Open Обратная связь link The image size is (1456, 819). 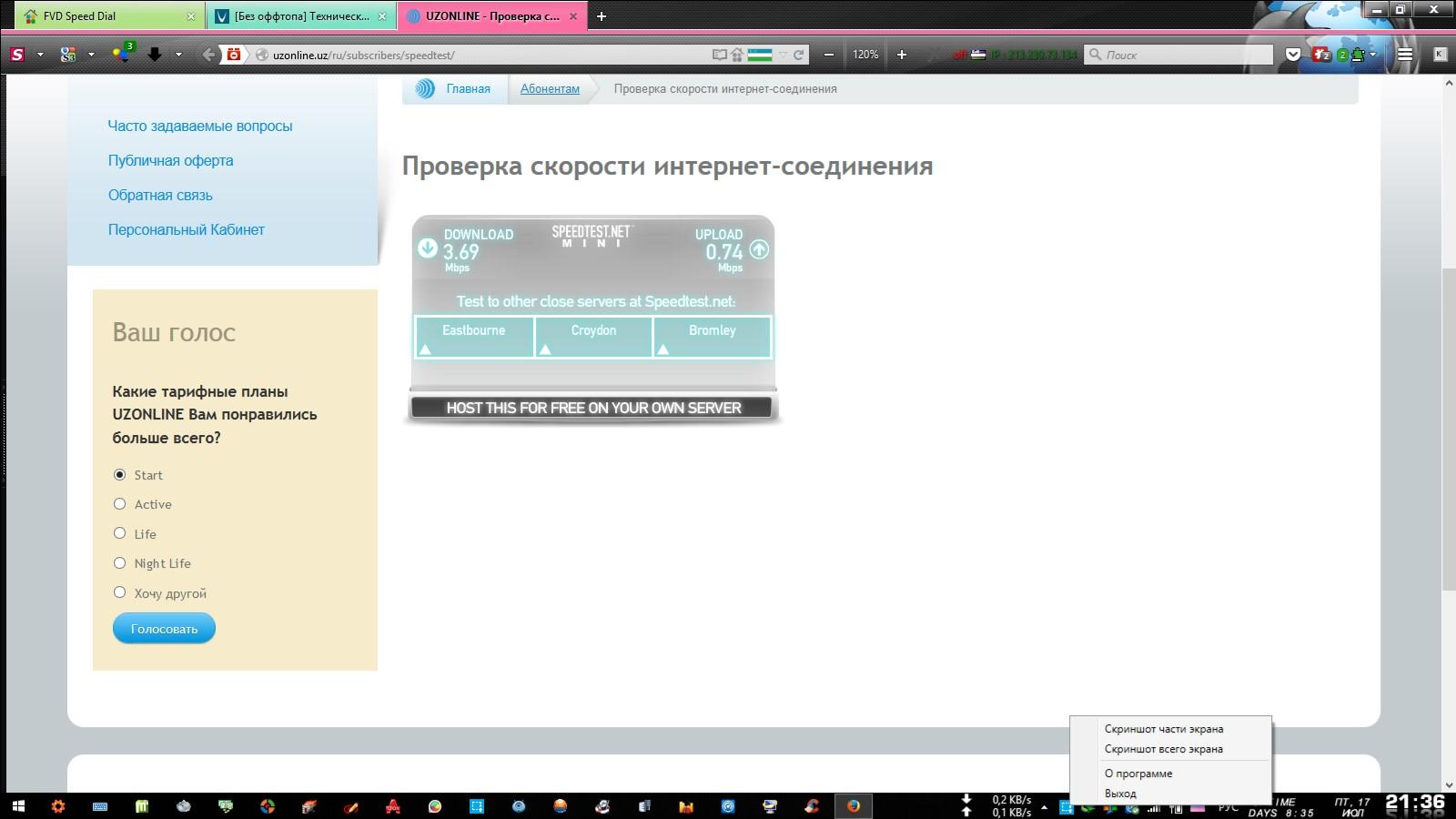[160, 195]
